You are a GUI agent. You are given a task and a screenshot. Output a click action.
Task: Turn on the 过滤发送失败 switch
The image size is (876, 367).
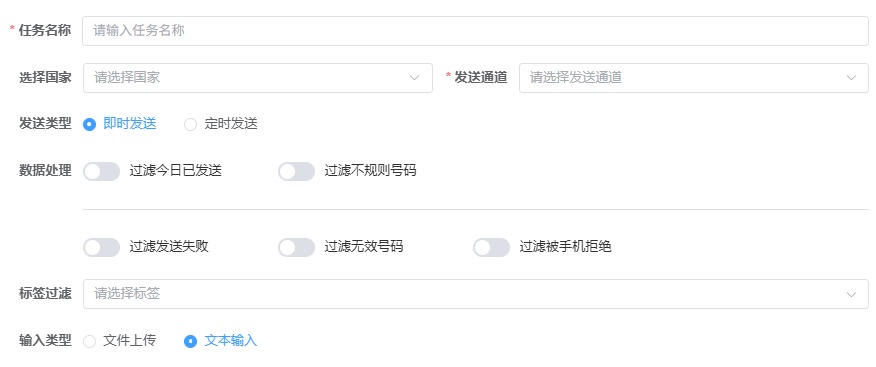point(102,247)
